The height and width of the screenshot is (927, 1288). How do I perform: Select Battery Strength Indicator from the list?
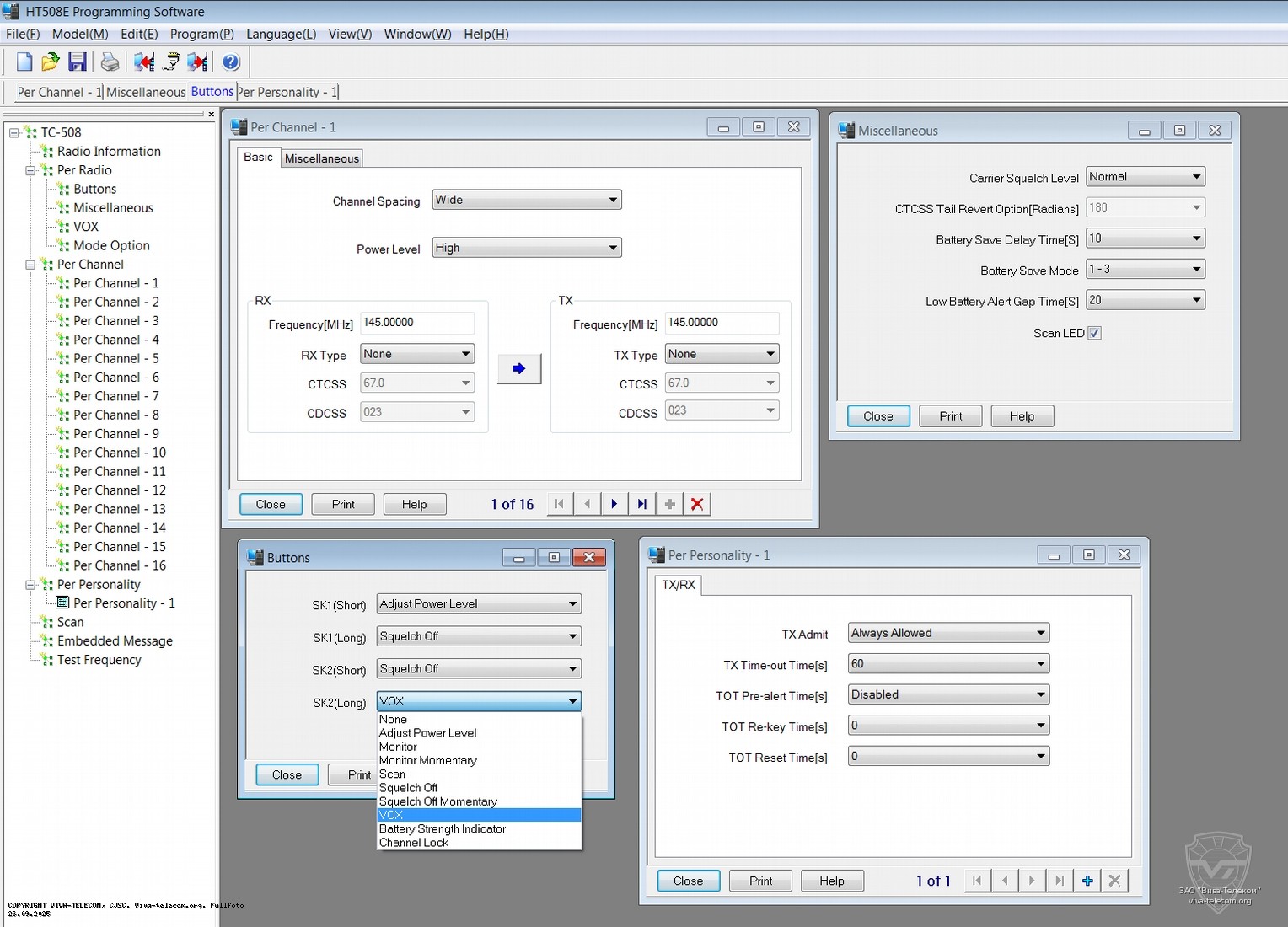(x=443, y=829)
